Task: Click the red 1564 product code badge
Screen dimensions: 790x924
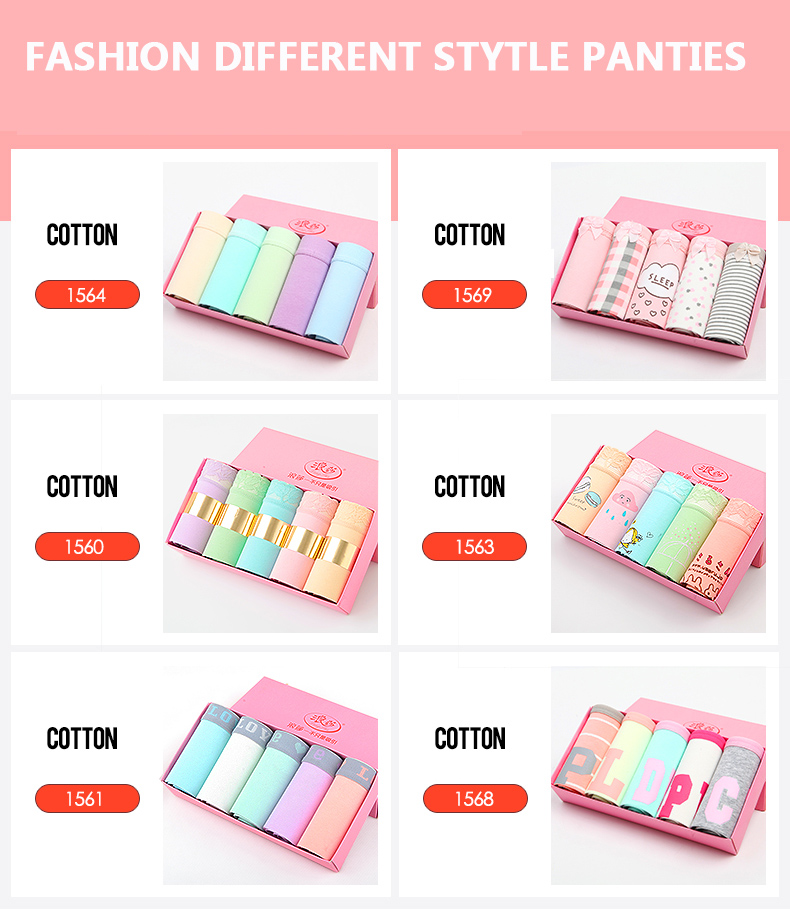Action: coord(87,295)
